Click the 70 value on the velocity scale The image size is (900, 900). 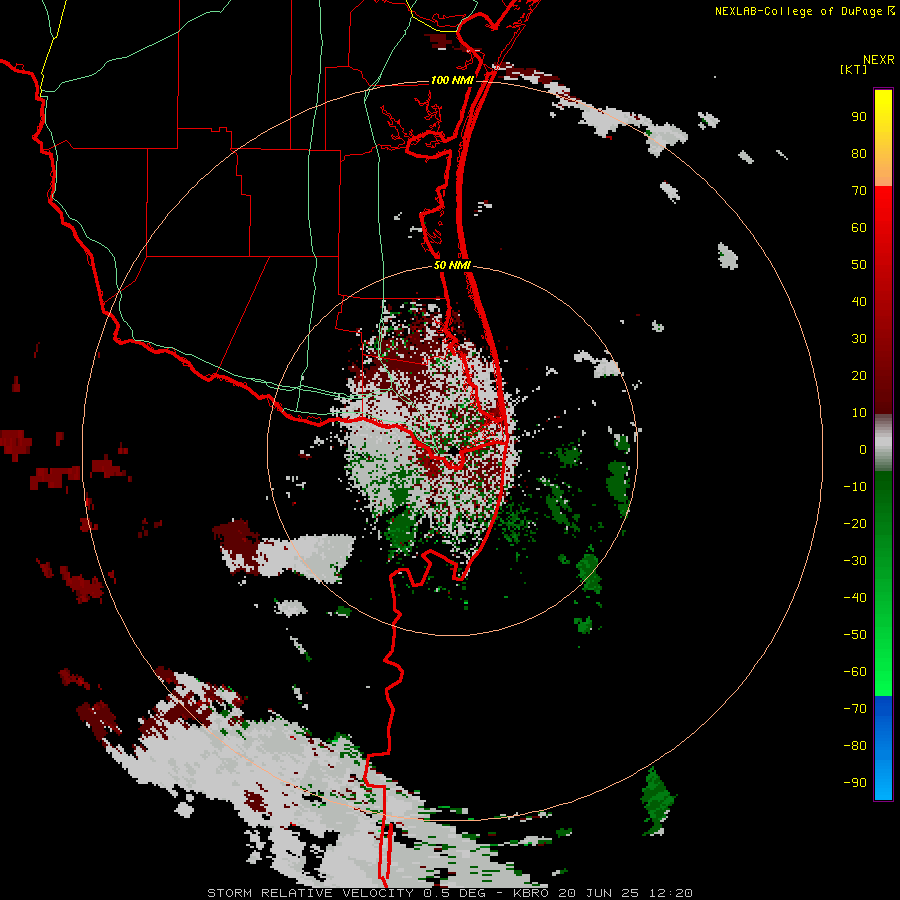pos(859,191)
